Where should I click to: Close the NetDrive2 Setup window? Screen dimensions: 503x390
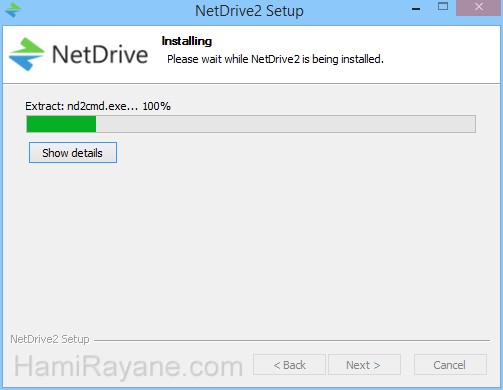point(479,7)
